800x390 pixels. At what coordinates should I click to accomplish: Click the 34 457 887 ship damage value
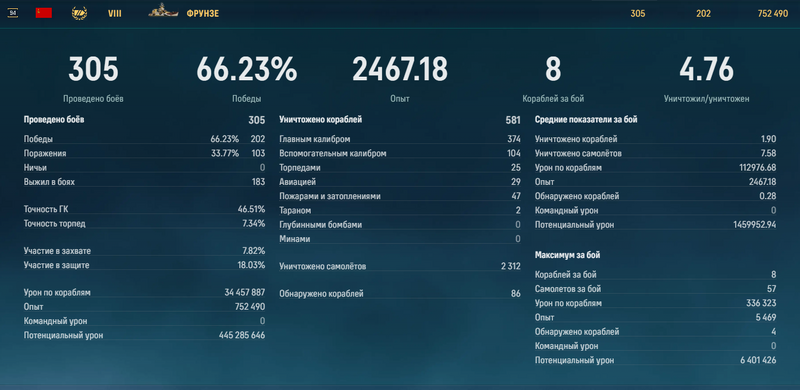(244, 293)
